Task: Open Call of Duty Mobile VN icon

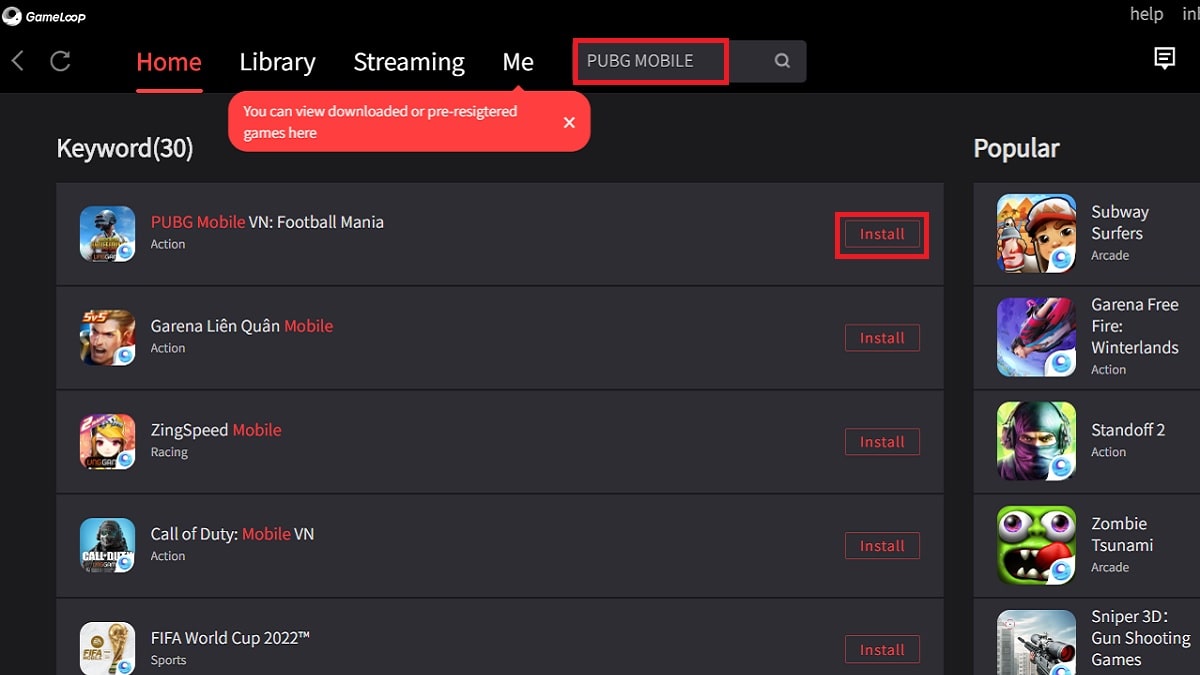Action: click(107, 546)
